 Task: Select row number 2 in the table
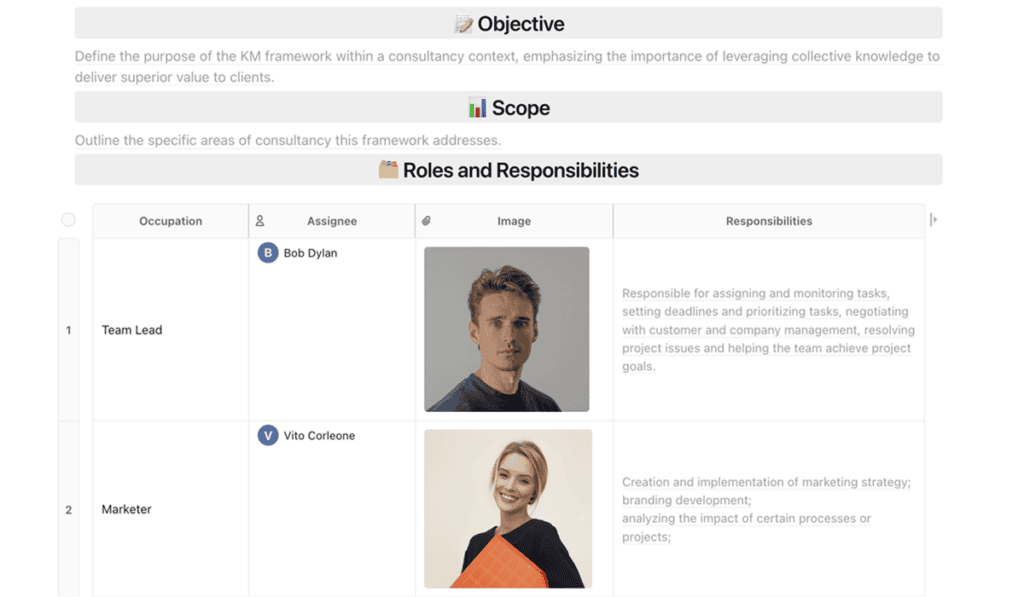pyautogui.click(x=68, y=509)
